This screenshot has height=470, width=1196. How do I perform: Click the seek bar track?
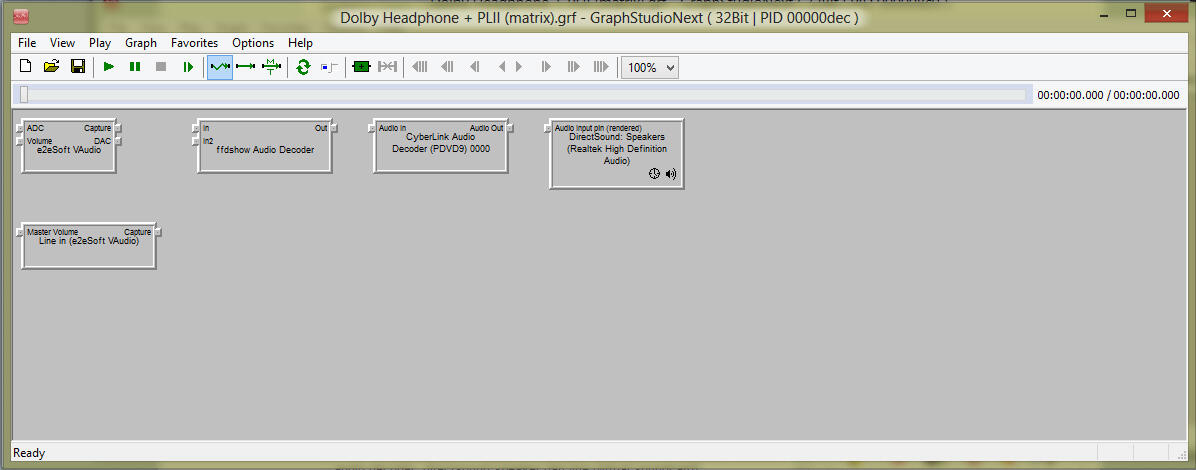click(525, 95)
